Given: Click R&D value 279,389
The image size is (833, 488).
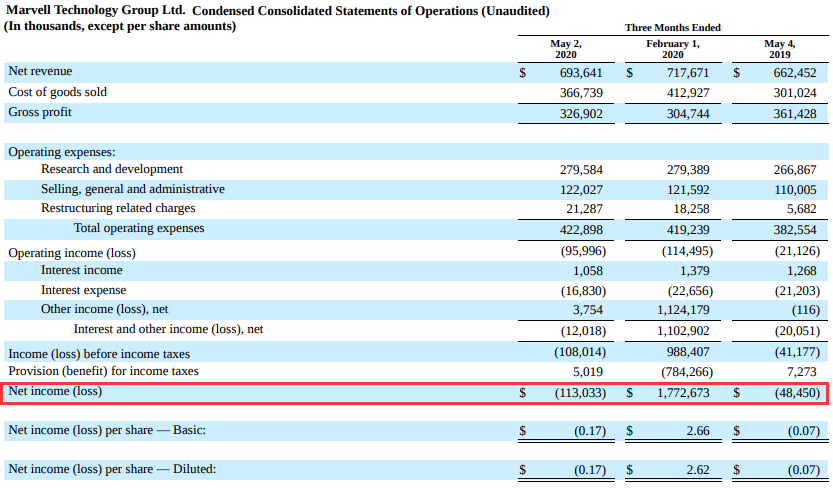Looking at the screenshot, I should click(x=688, y=170).
